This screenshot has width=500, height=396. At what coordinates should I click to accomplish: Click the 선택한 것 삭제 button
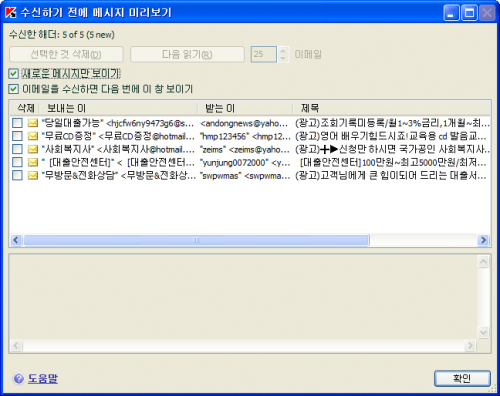click(x=66, y=54)
